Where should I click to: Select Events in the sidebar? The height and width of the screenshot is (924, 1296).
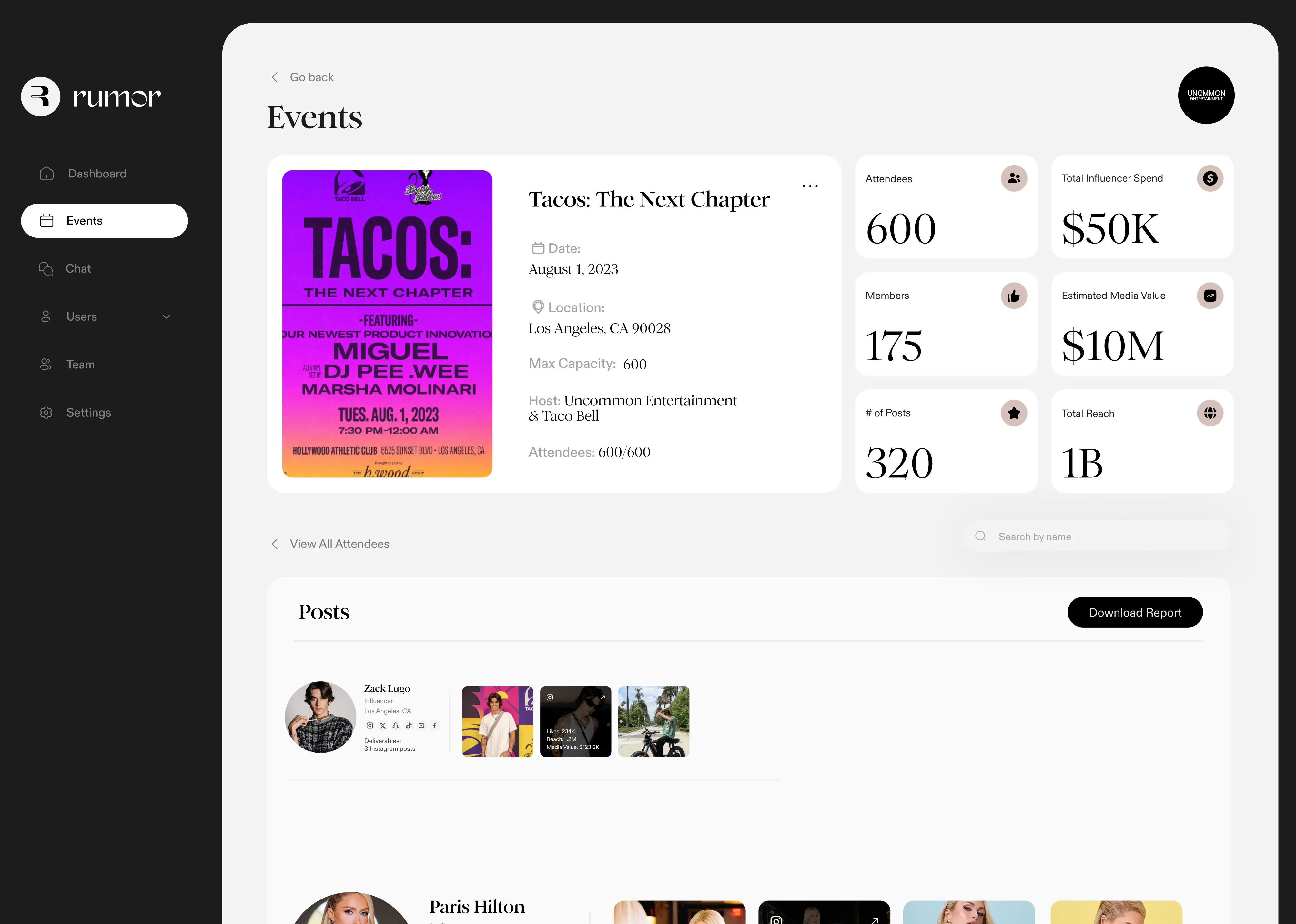104,221
